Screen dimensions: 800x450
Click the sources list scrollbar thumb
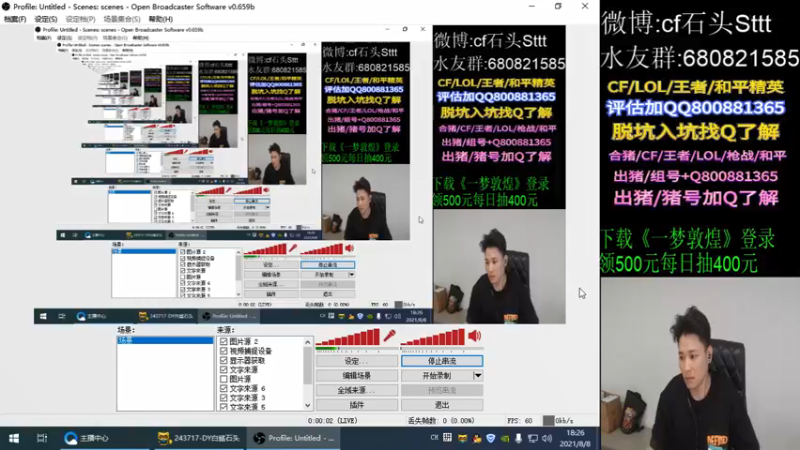tap(308, 366)
